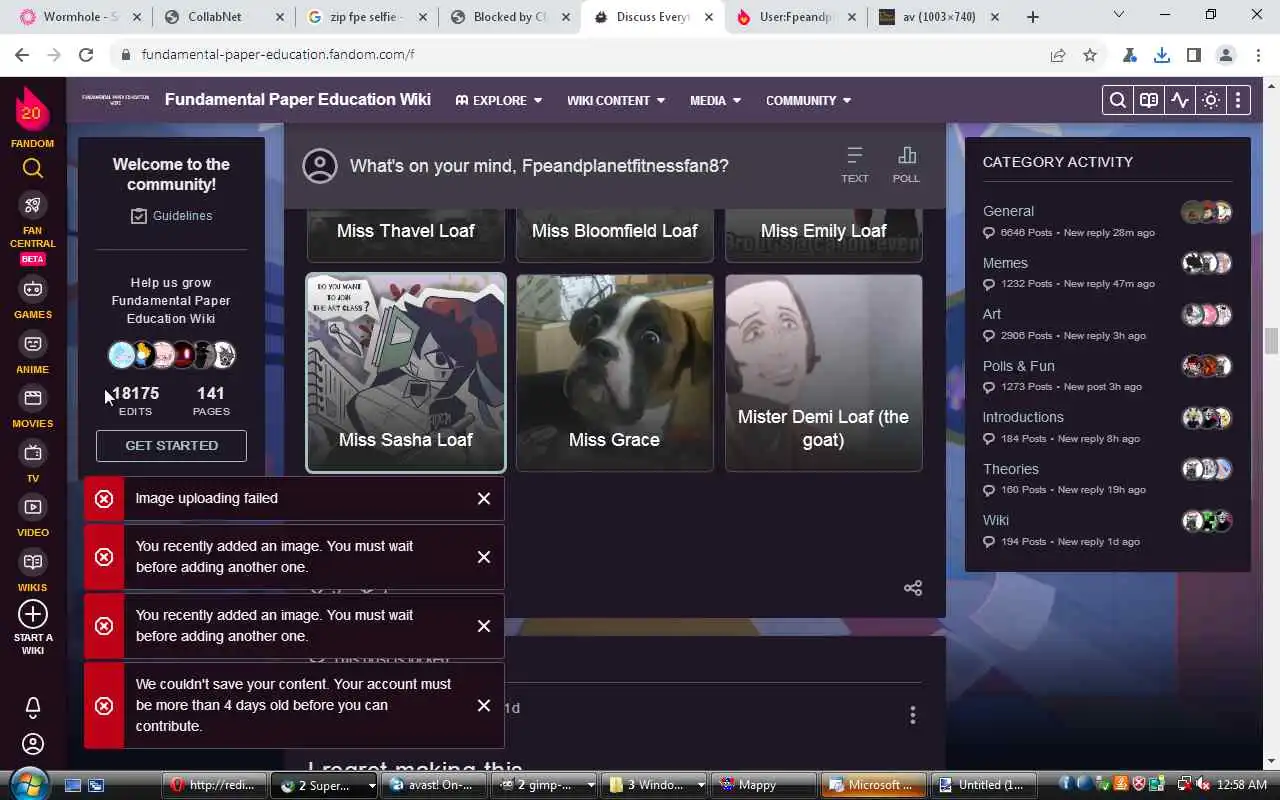Open the General category

[1008, 211]
